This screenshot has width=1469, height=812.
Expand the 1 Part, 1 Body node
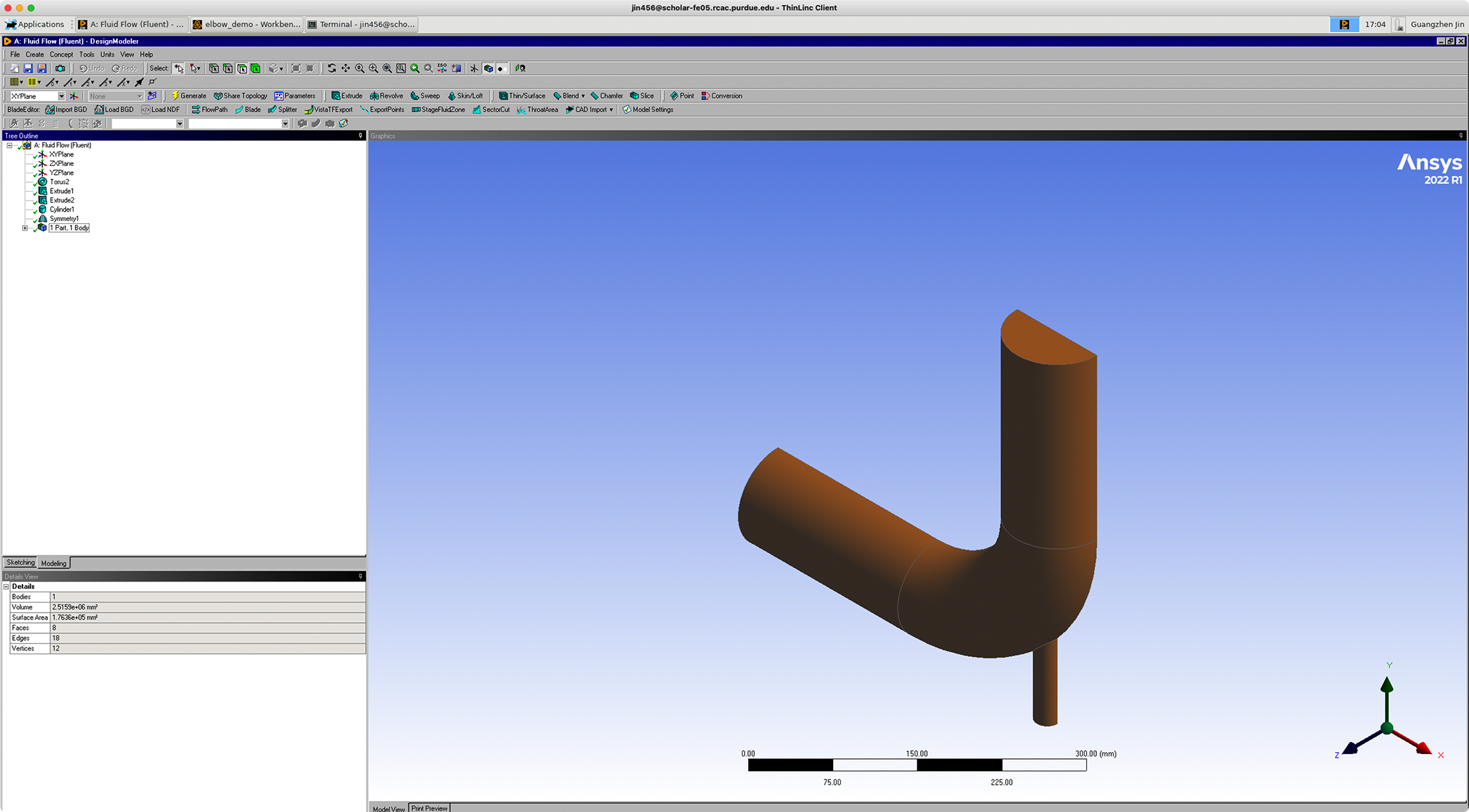[25, 228]
